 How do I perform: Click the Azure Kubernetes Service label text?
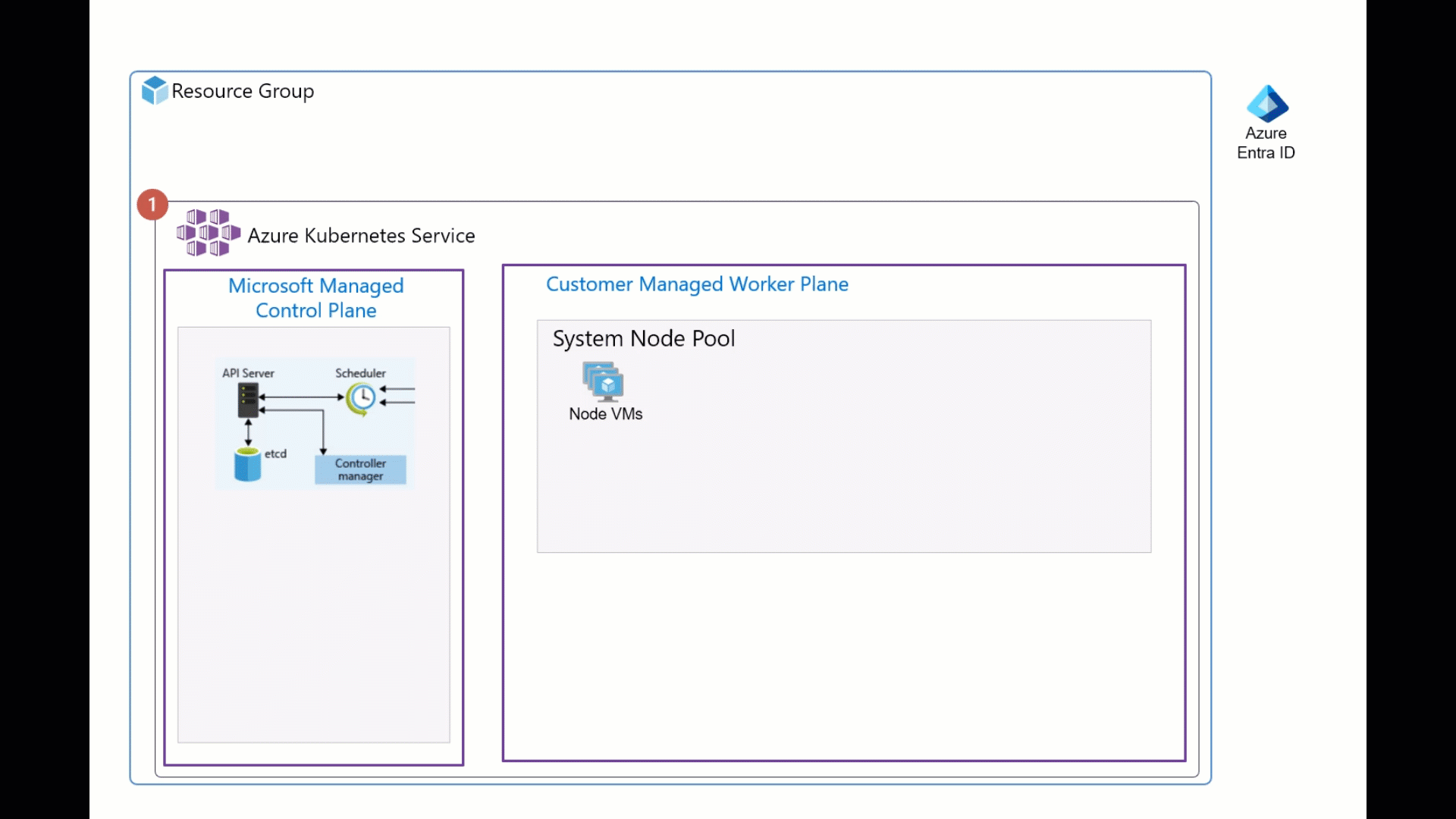pos(361,236)
